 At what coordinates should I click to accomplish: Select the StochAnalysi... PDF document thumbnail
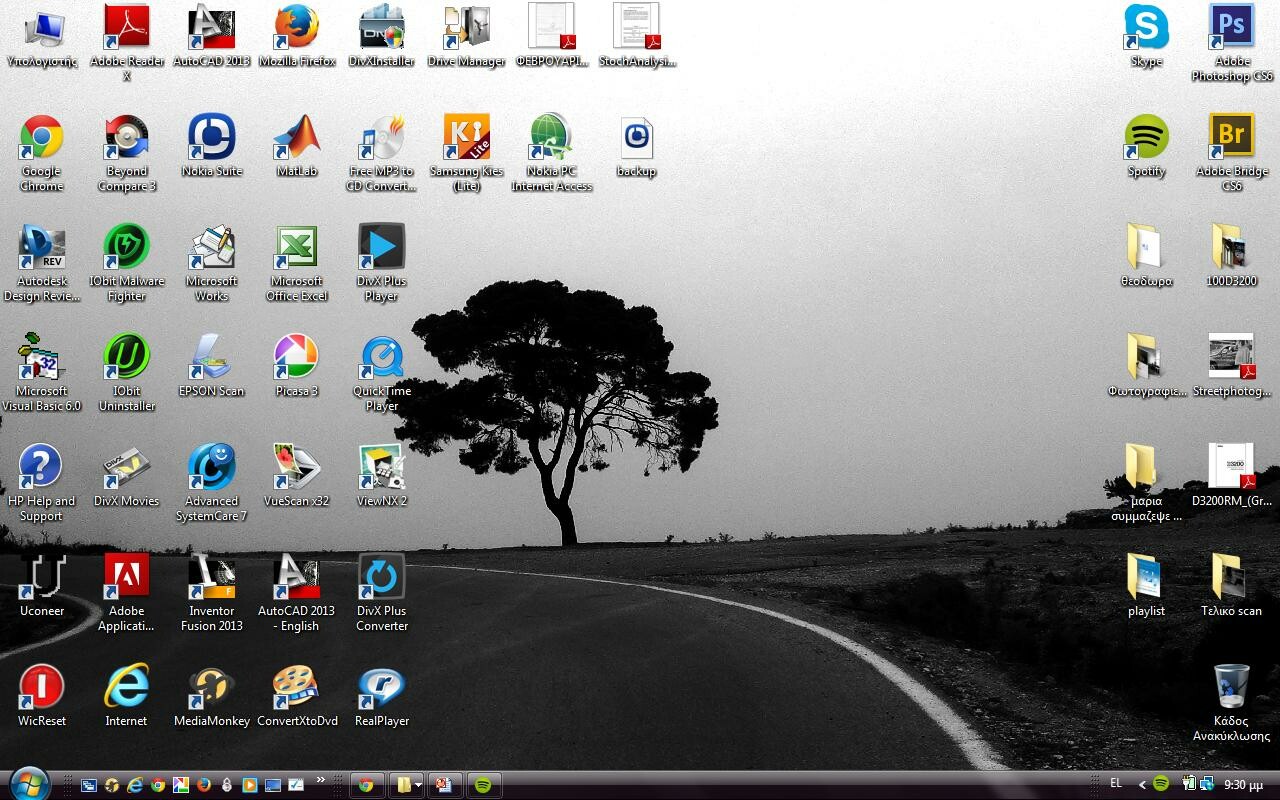click(637, 28)
